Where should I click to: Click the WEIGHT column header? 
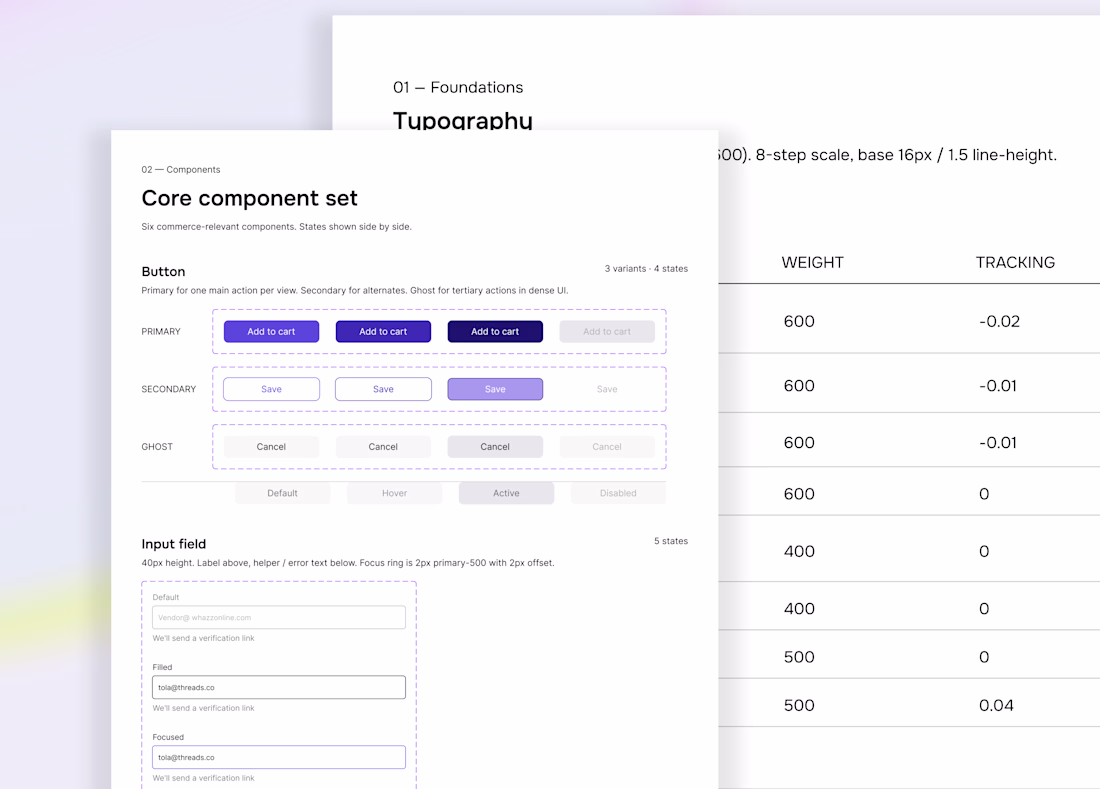[812, 262]
